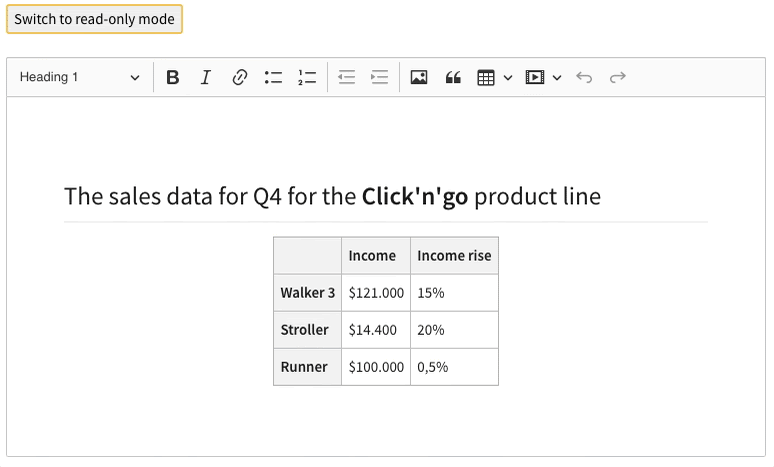This screenshot has width=774, height=467.
Task: Expand the media dropdown arrow
Action: tap(557, 77)
